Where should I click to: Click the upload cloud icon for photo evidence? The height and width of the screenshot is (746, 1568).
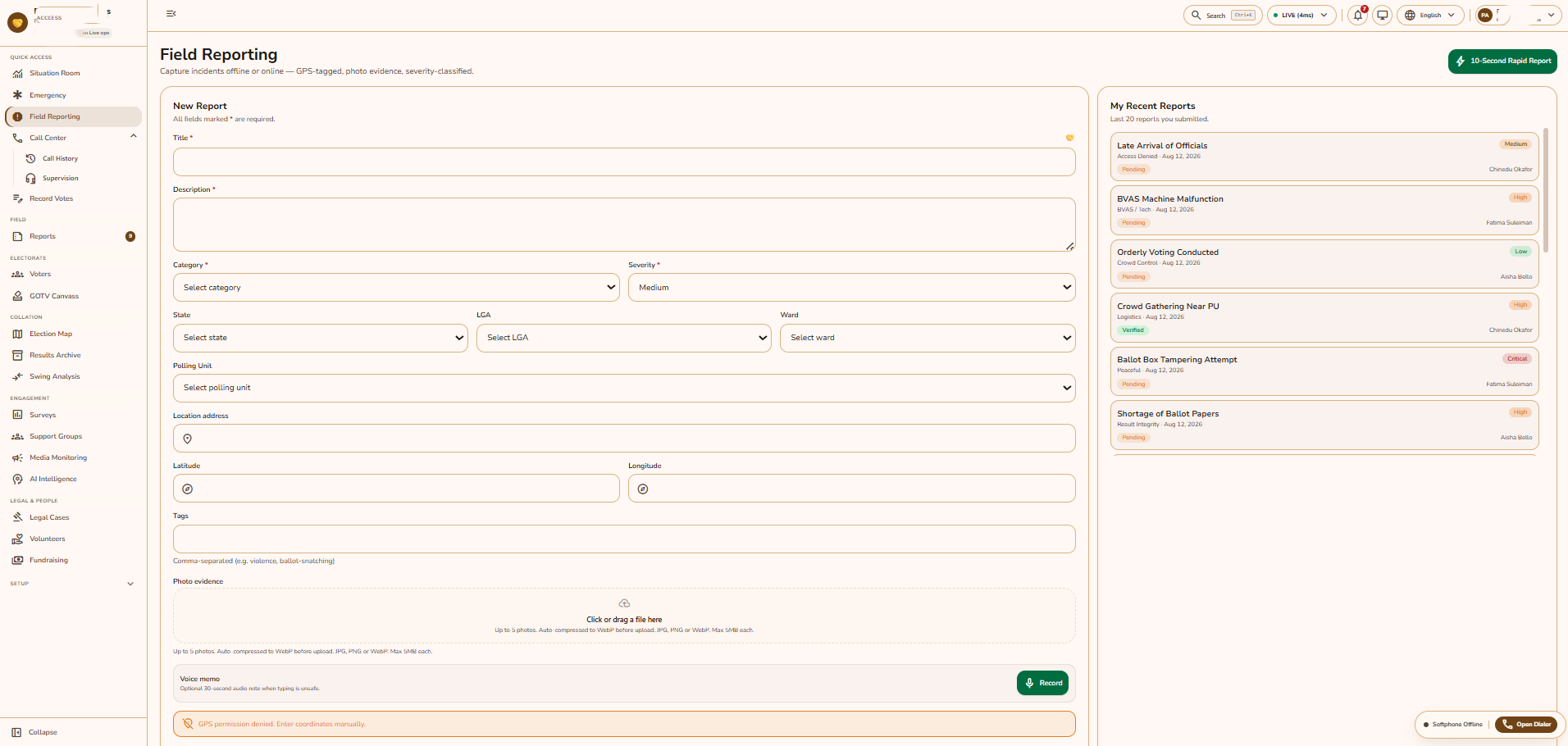pyautogui.click(x=624, y=603)
